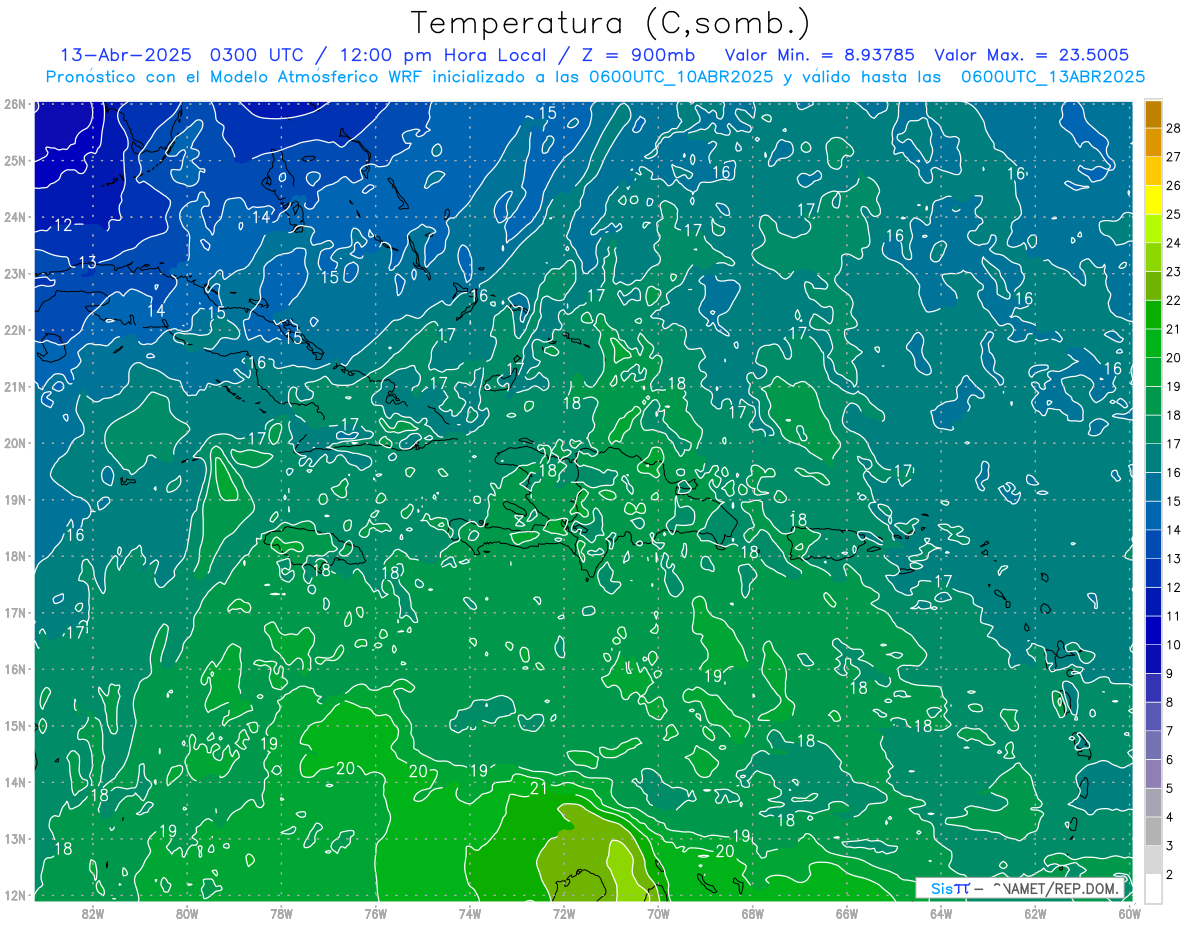Click the '13N' latitude axis label
The height and width of the screenshot is (927, 1200).
(x=14, y=838)
